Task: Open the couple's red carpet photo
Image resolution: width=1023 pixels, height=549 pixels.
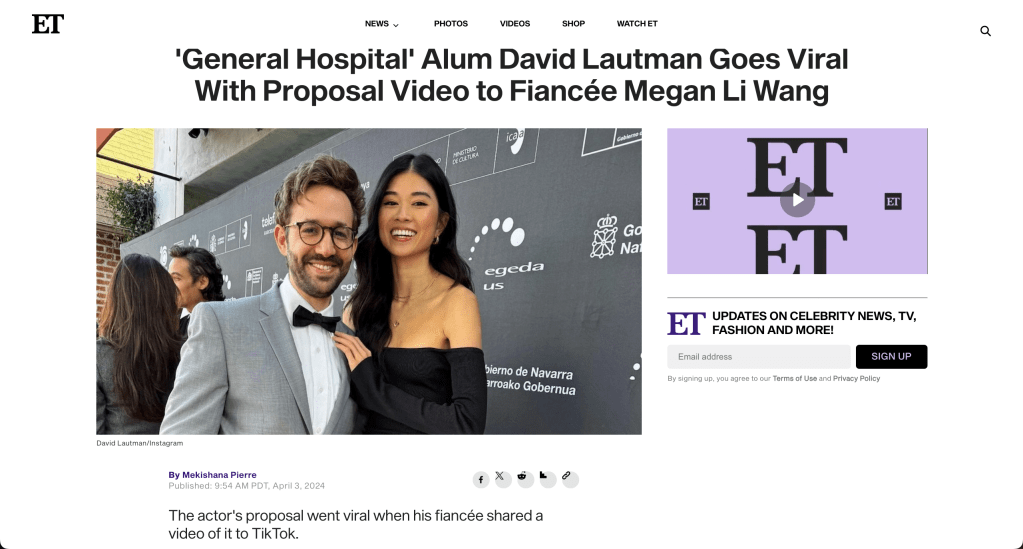Action: [369, 281]
